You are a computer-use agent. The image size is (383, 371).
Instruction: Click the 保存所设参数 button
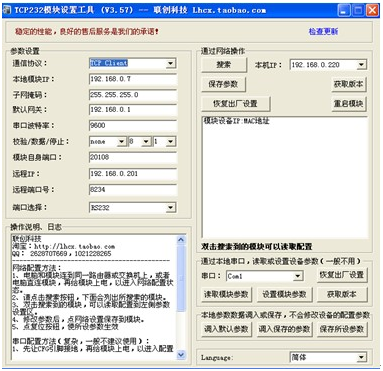point(342,329)
